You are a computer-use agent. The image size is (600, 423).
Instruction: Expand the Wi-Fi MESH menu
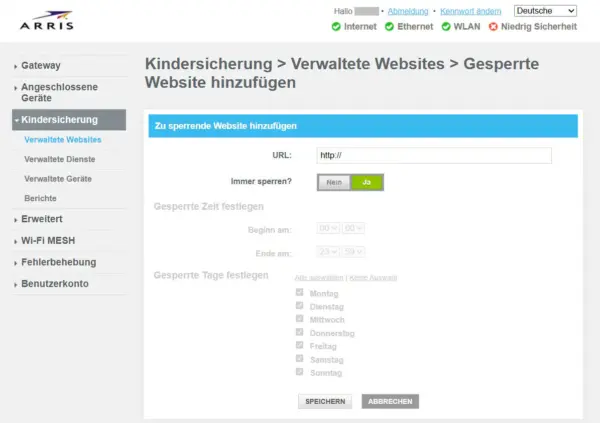[x=48, y=241]
